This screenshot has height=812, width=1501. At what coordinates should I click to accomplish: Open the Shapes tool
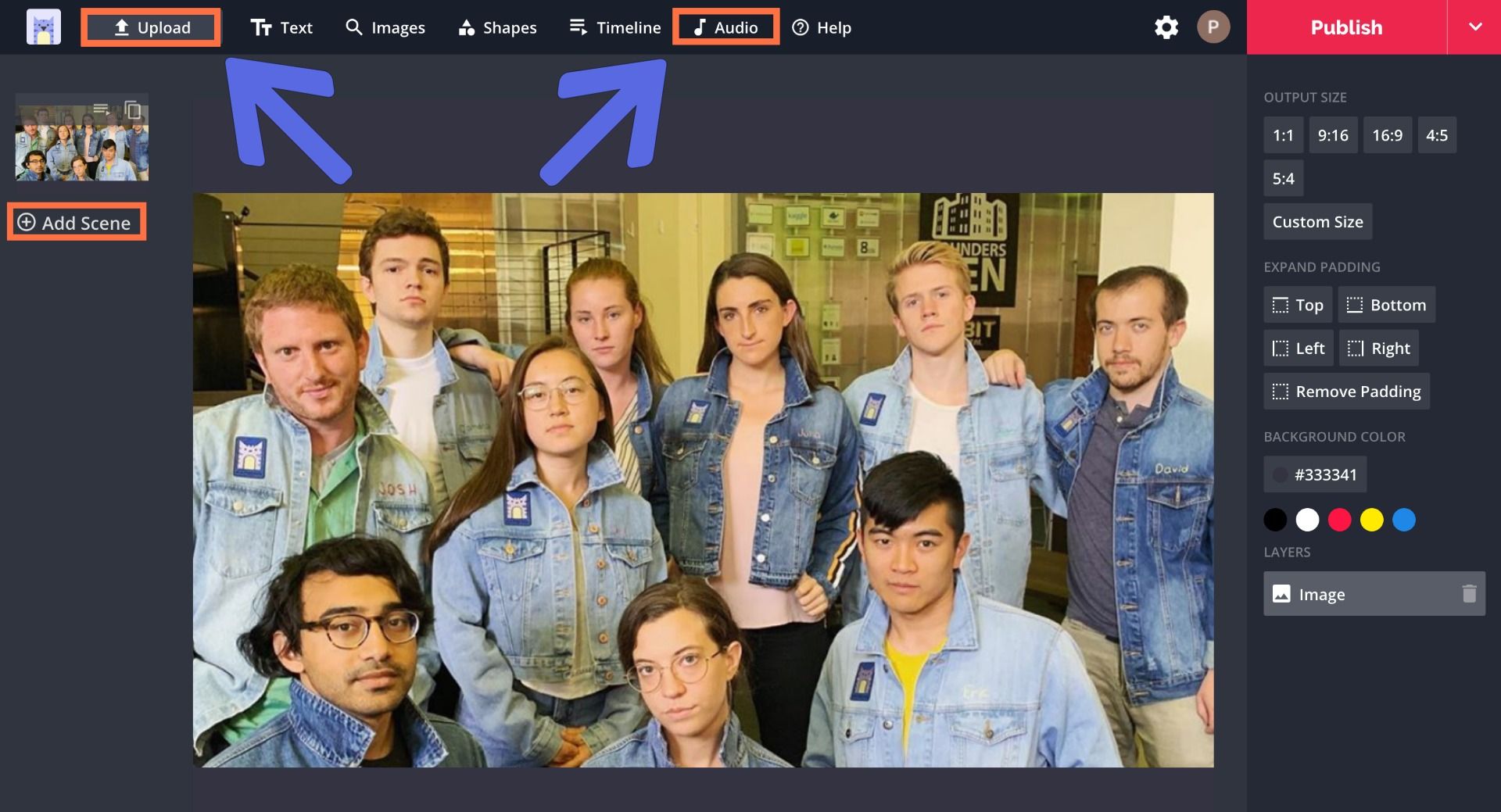click(x=497, y=27)
